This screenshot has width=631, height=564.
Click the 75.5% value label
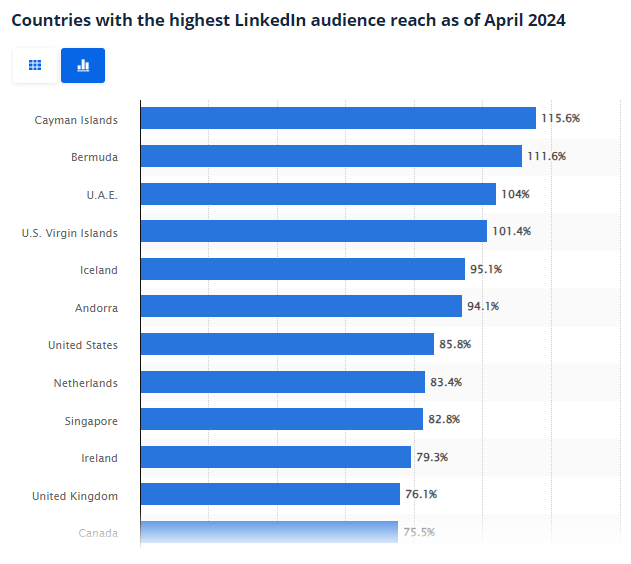pos(419,532)
